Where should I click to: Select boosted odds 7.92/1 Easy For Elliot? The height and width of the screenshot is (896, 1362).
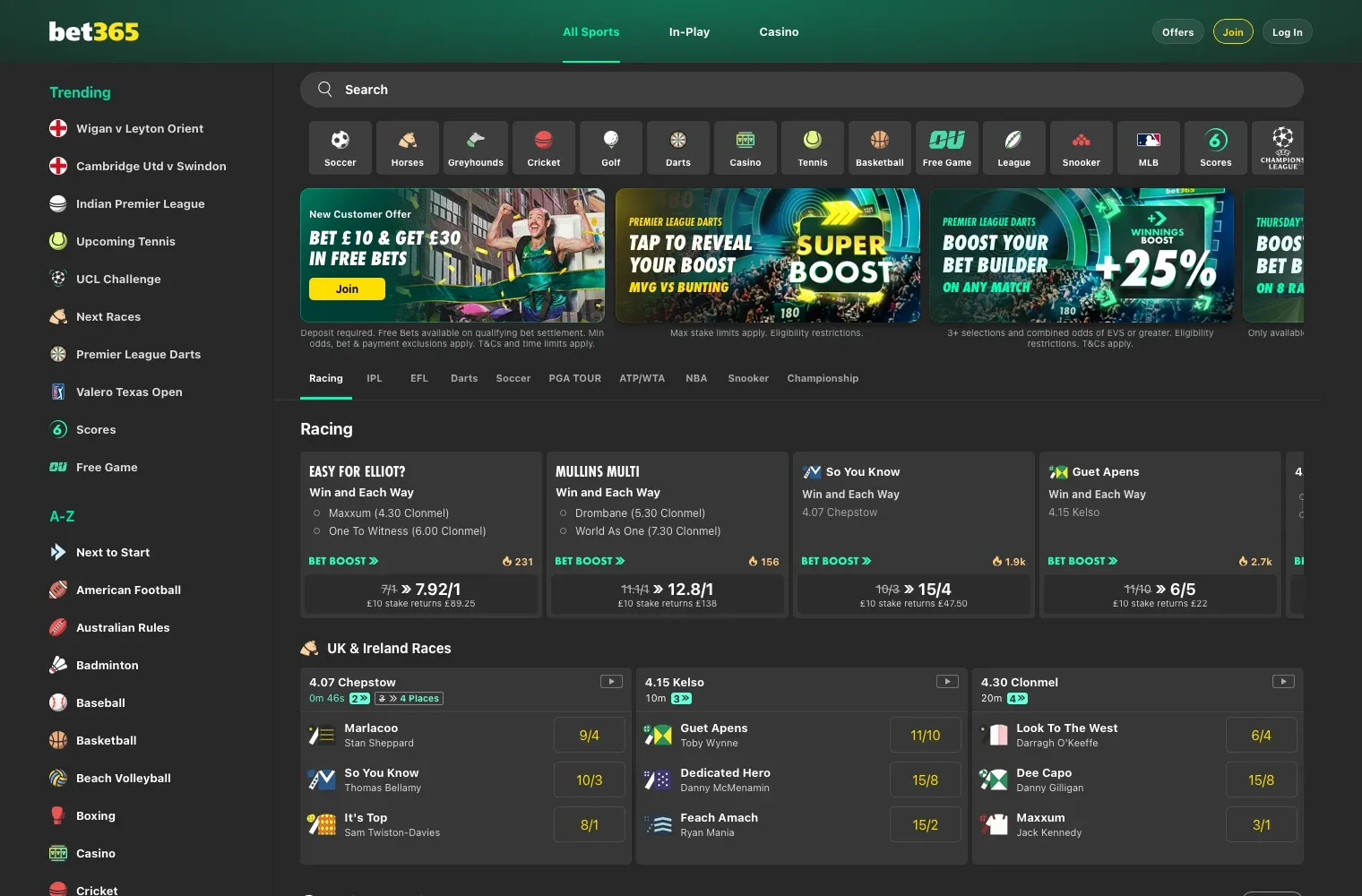[x=421, y=594]
